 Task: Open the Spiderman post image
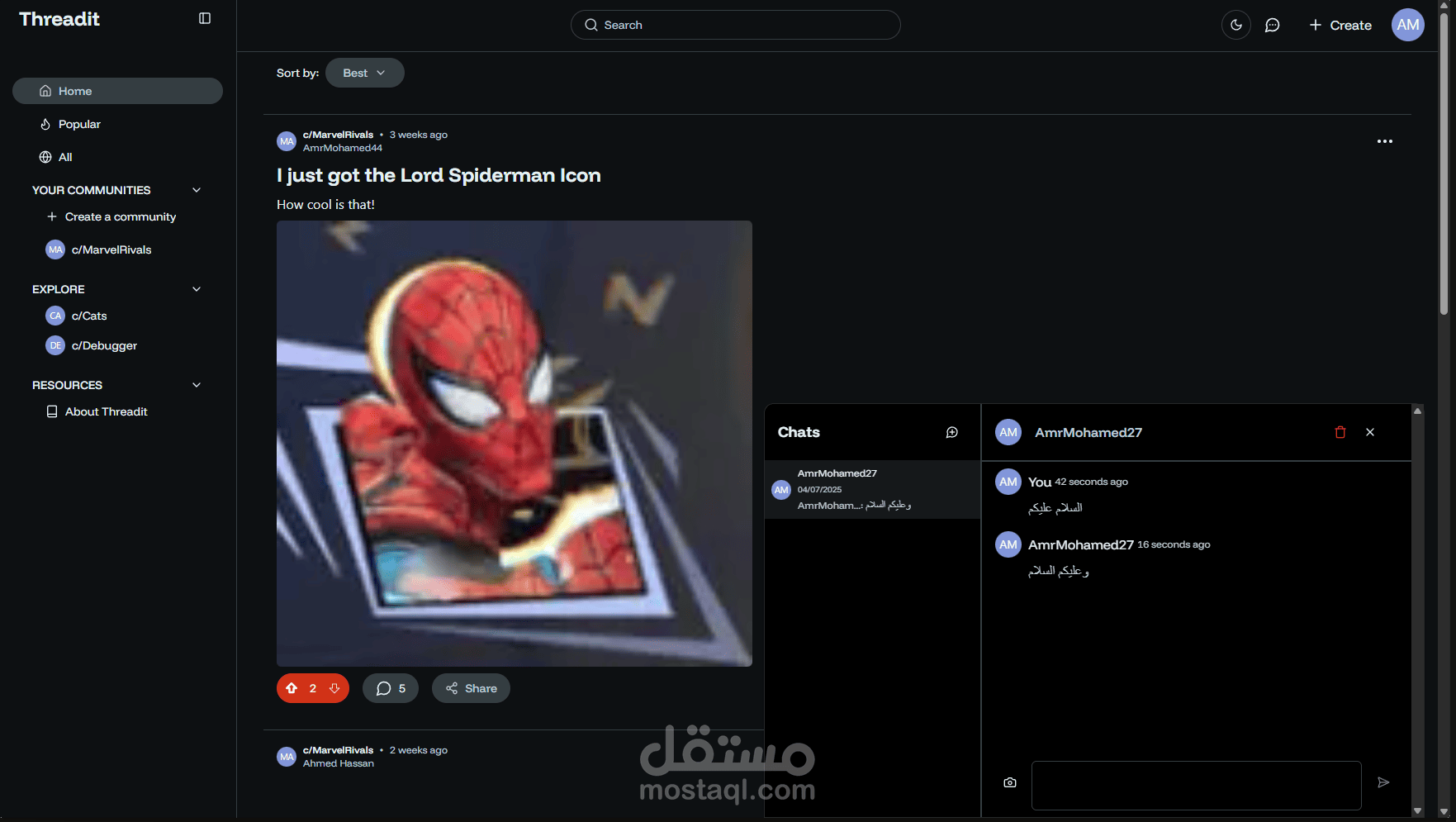coord(515,444)
